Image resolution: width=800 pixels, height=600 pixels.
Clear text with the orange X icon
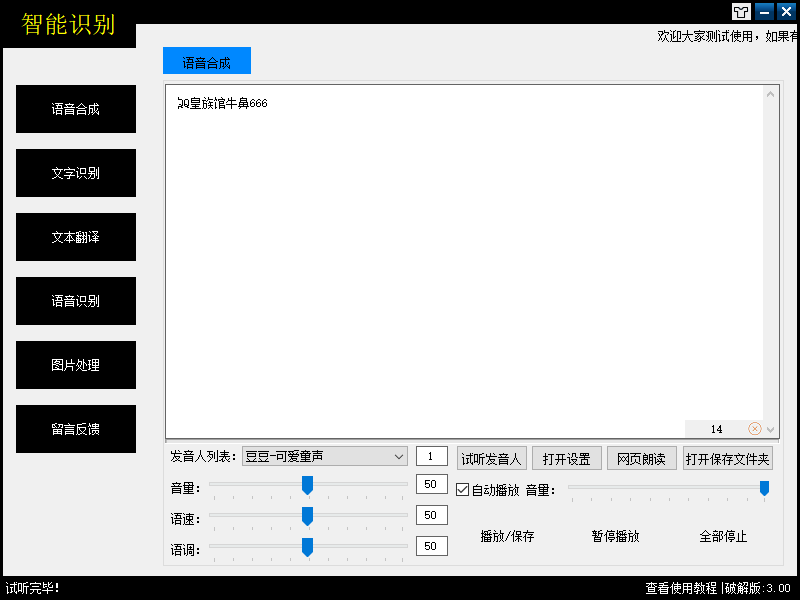[x=755, y=429]
